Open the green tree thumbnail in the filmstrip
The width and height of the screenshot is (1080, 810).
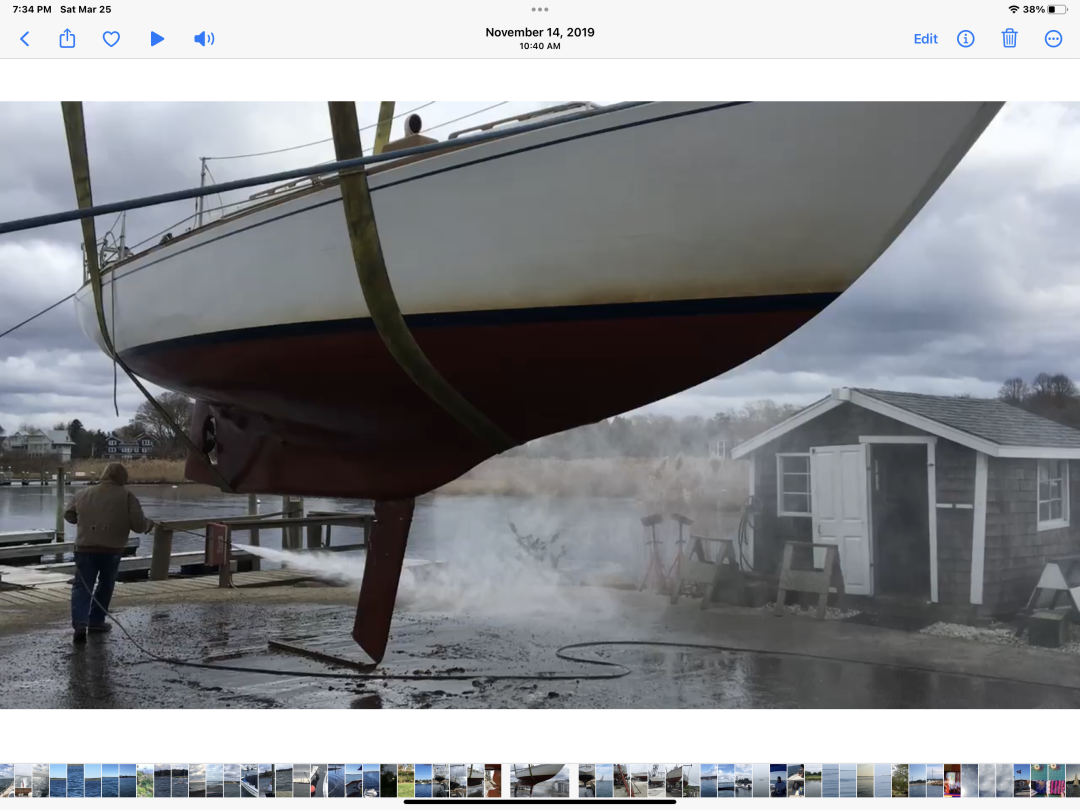(x=900, y=780)
